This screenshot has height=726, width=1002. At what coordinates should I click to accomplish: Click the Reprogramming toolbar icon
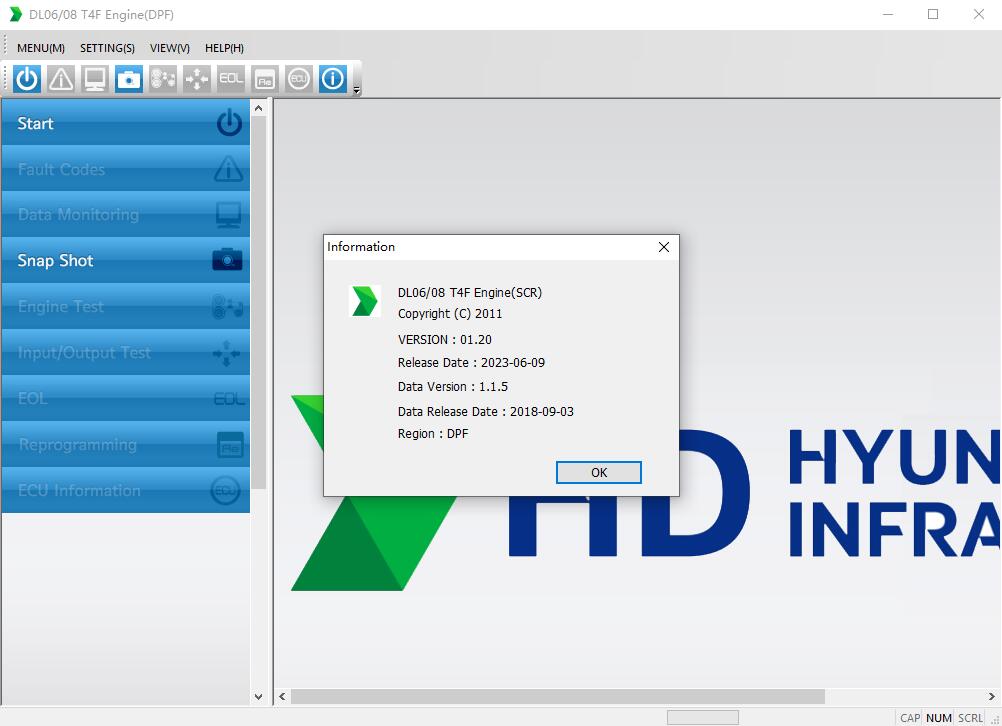(x=265, y=79)
